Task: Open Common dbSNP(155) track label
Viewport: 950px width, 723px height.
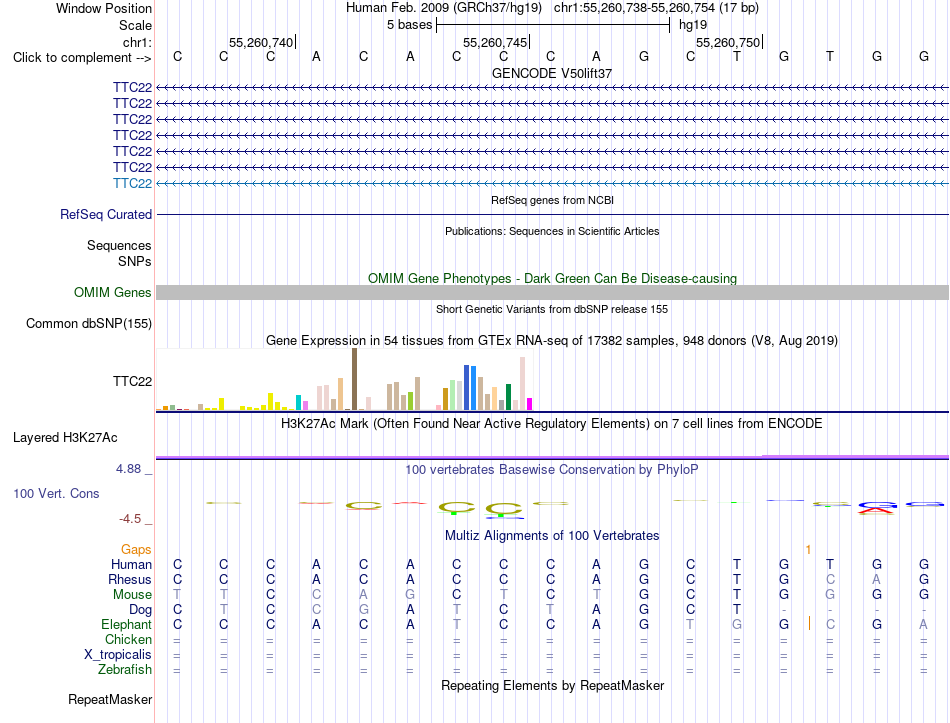Action: pyautogui.click(x=89, y=324)
